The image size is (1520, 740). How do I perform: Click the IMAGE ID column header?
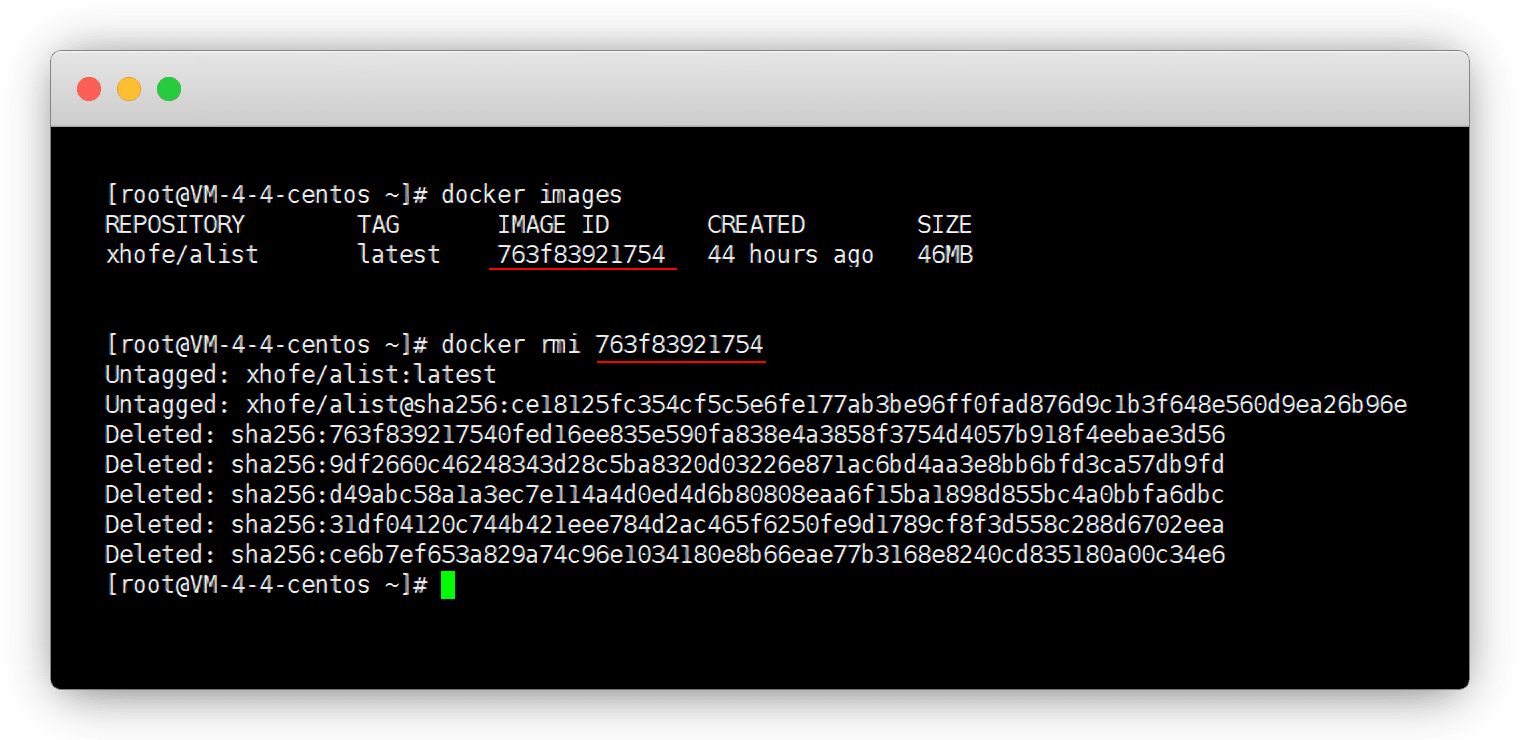(553, 225)
